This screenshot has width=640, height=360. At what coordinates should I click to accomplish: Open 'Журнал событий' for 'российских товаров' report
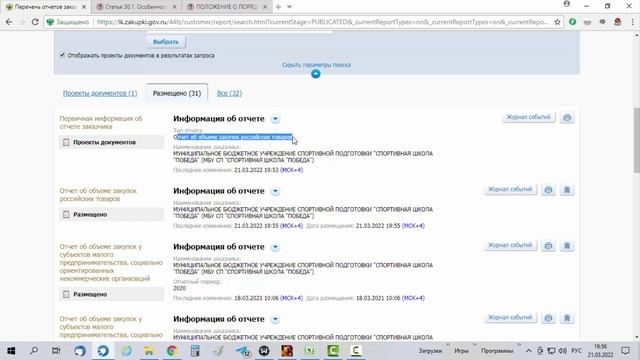(x=510, y=189)
